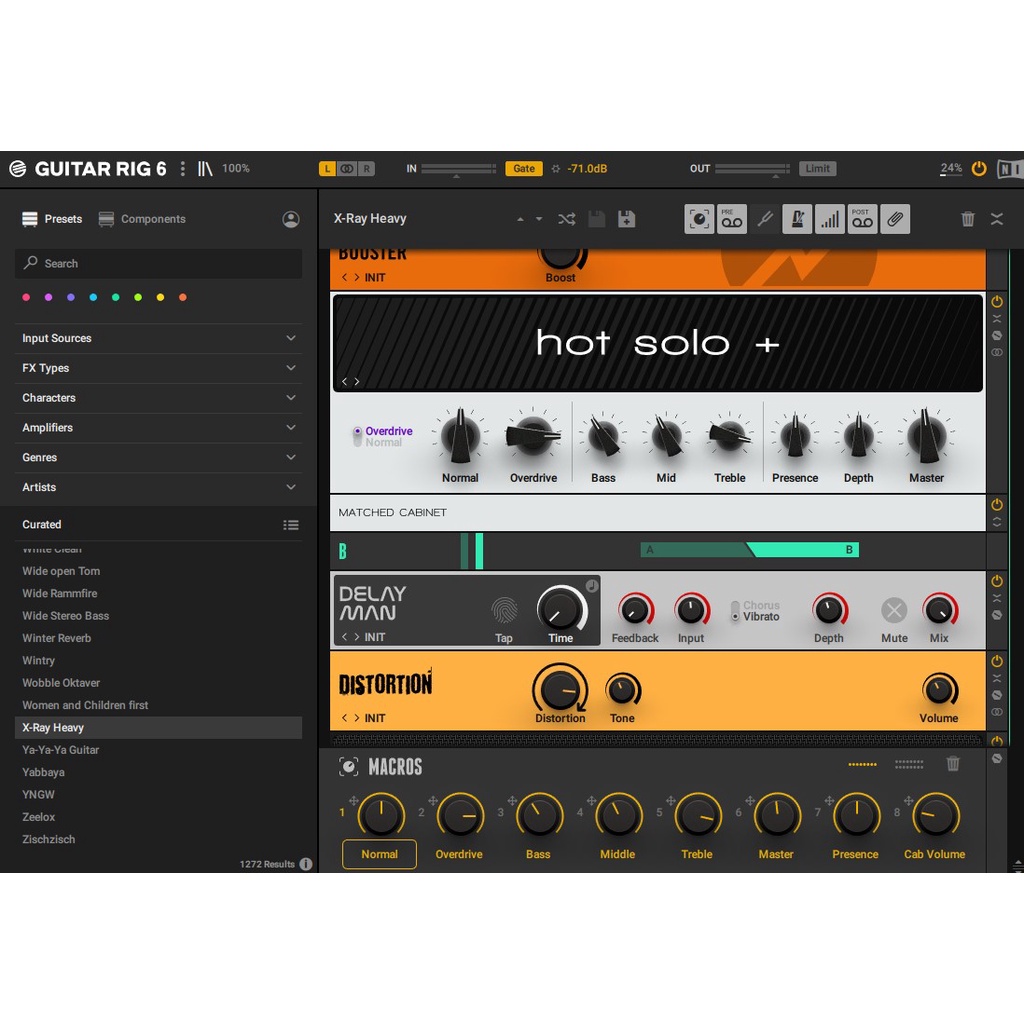Expand the Genres filter section

[158, 457]
